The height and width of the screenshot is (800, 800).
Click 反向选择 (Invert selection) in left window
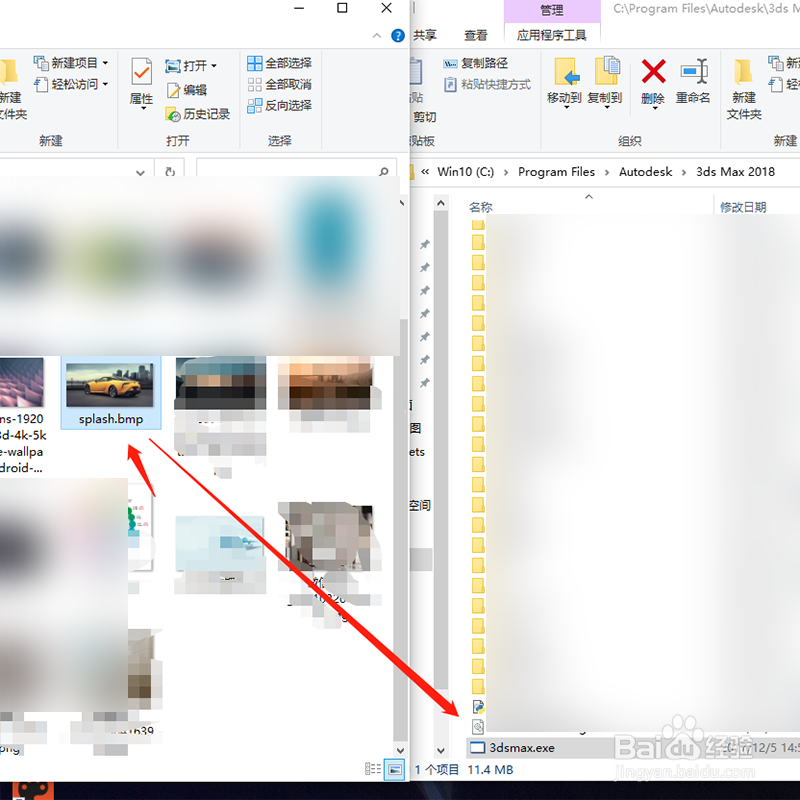coord(279,106)
